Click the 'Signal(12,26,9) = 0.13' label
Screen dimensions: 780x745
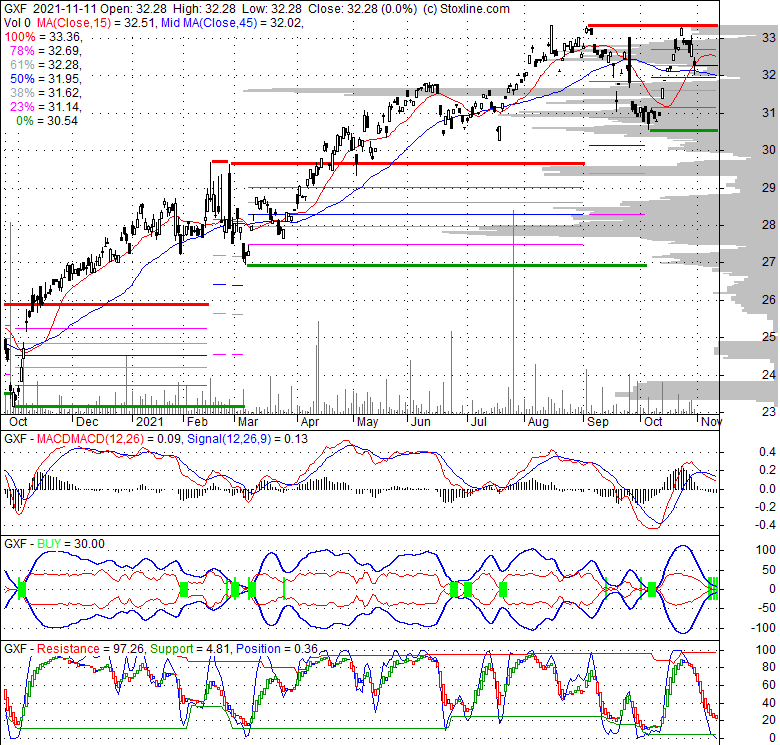click(247, 439)
